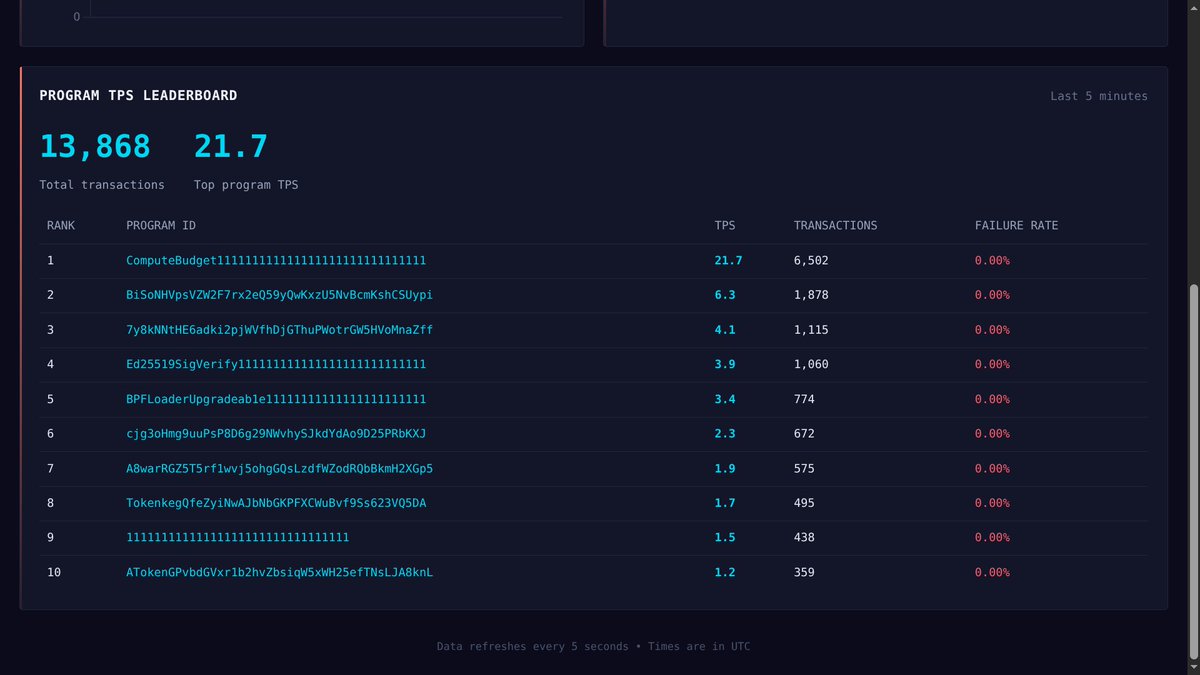
Task: Select the RANK column header
Action: point(61,225)
